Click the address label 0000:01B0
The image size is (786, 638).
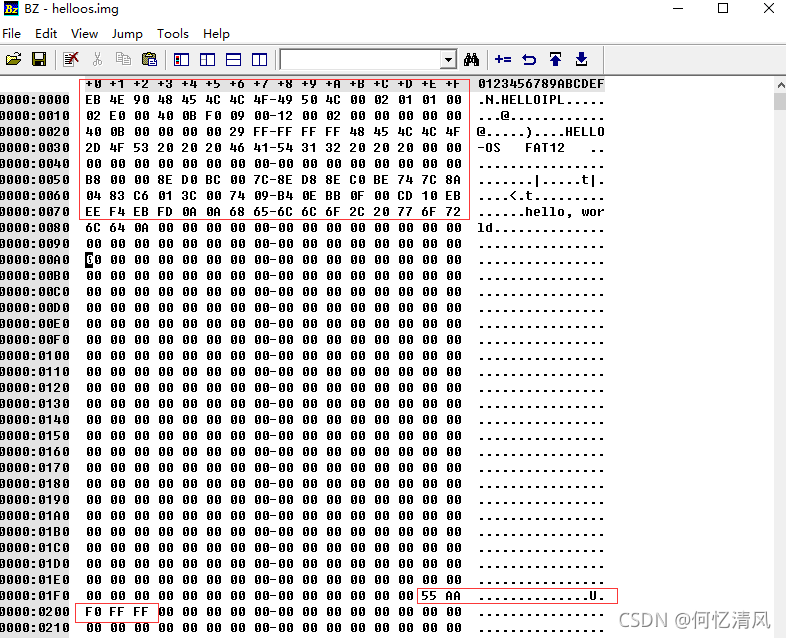pyautogui.click(x=35, y=532)
